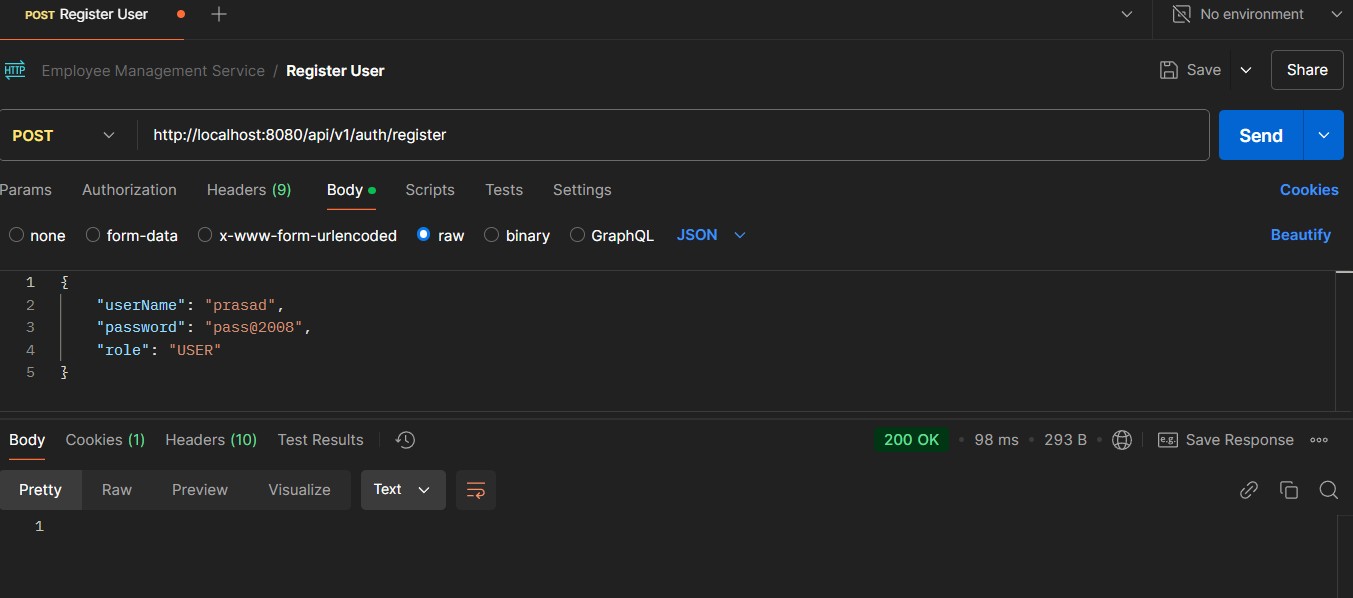This screenshot has width=1353, height=598.
Task: Open the Scripts tab
Action: pos(430,190)
